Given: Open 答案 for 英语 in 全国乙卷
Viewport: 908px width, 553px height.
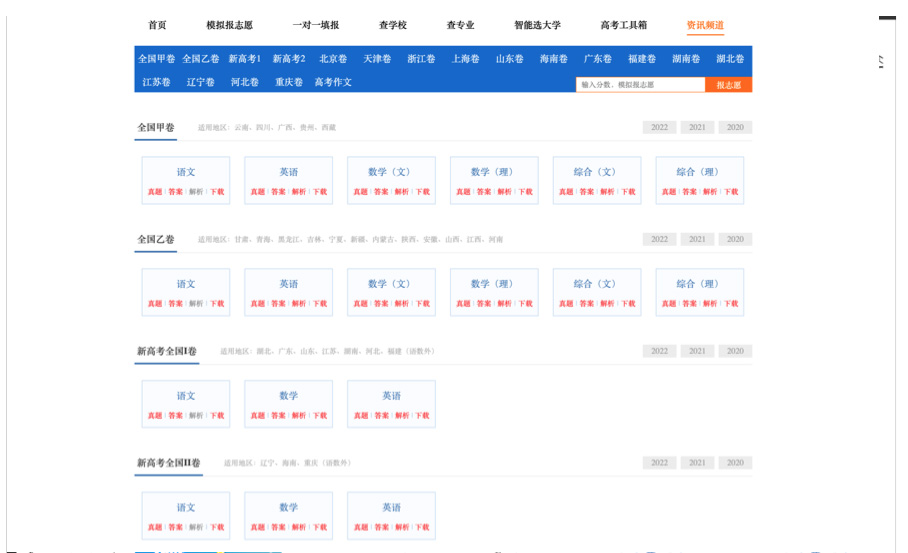Looking at the screenshot, I should point(278,304).
